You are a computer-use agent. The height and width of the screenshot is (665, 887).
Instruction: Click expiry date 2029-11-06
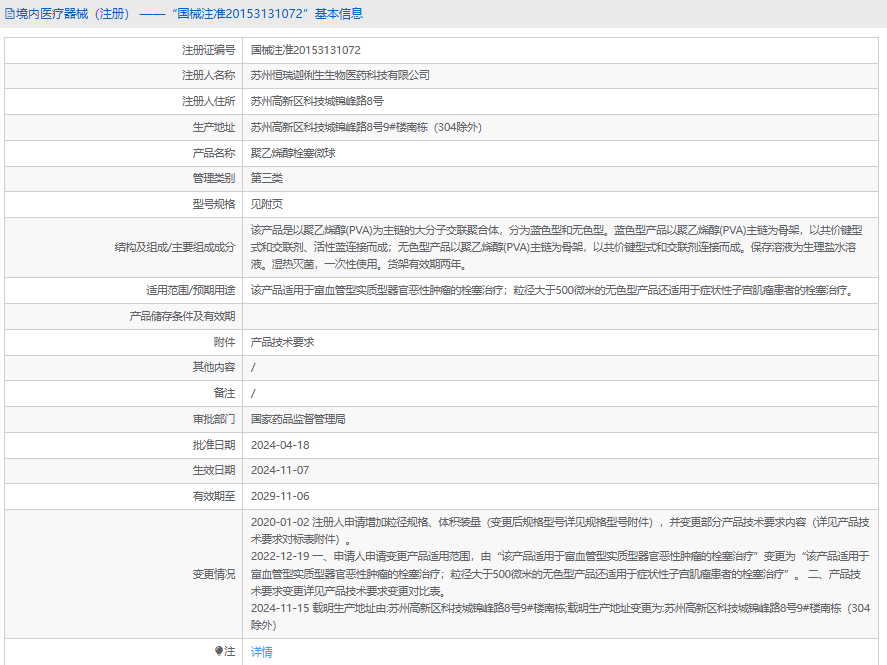coord(280,496)
